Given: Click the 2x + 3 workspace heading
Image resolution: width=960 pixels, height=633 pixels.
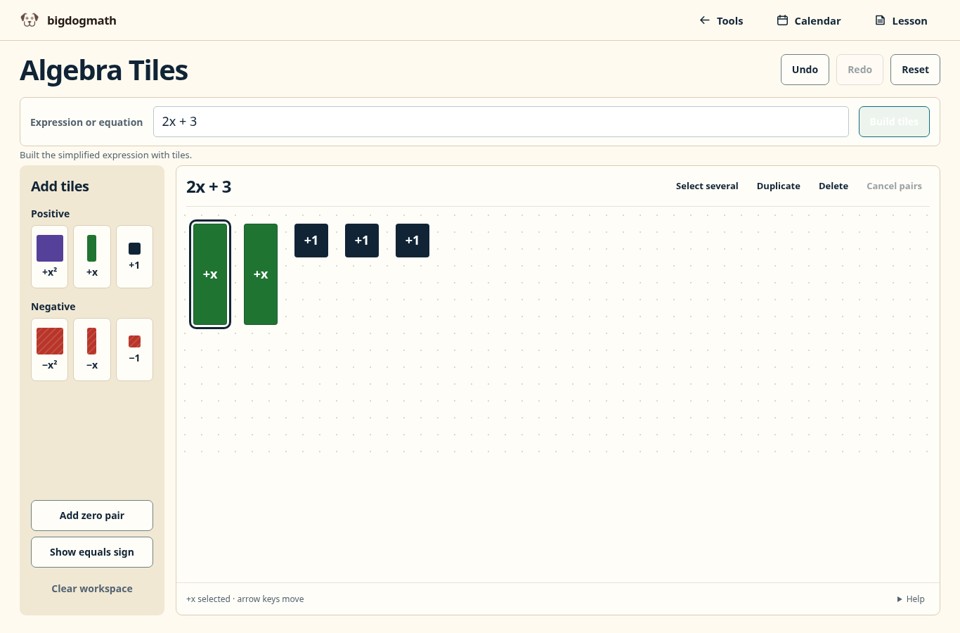Looking at the screenshot, I should (x=209, y=187).
